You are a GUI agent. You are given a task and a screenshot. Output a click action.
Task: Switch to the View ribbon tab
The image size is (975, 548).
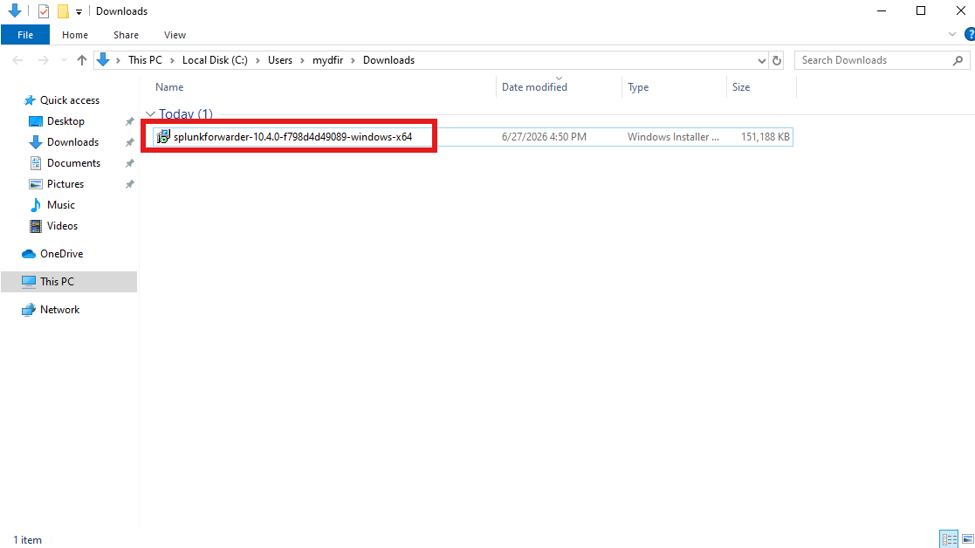coord(175,35)
